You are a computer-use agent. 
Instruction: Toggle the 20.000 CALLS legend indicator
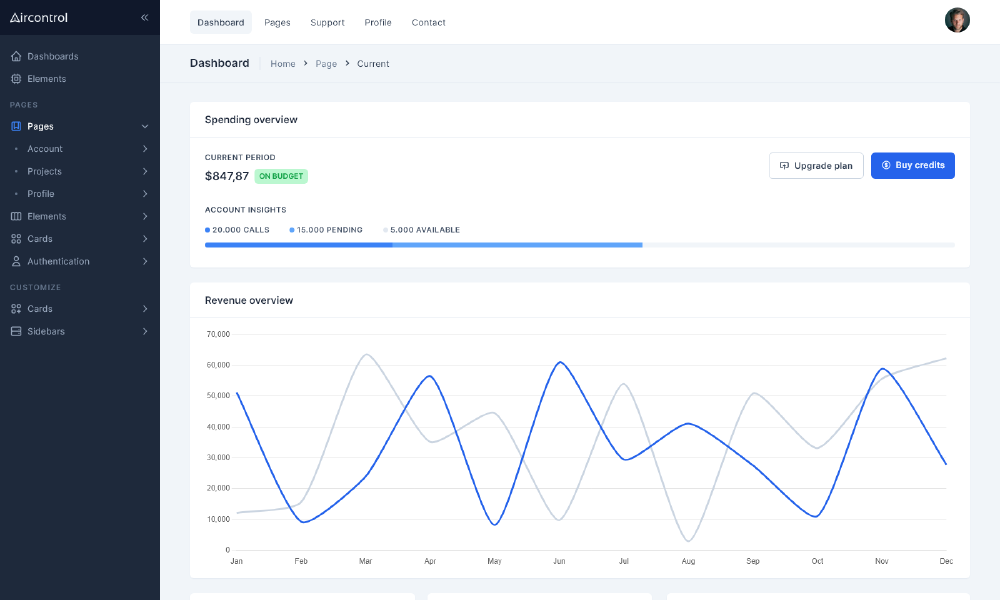tap(209, 229)
